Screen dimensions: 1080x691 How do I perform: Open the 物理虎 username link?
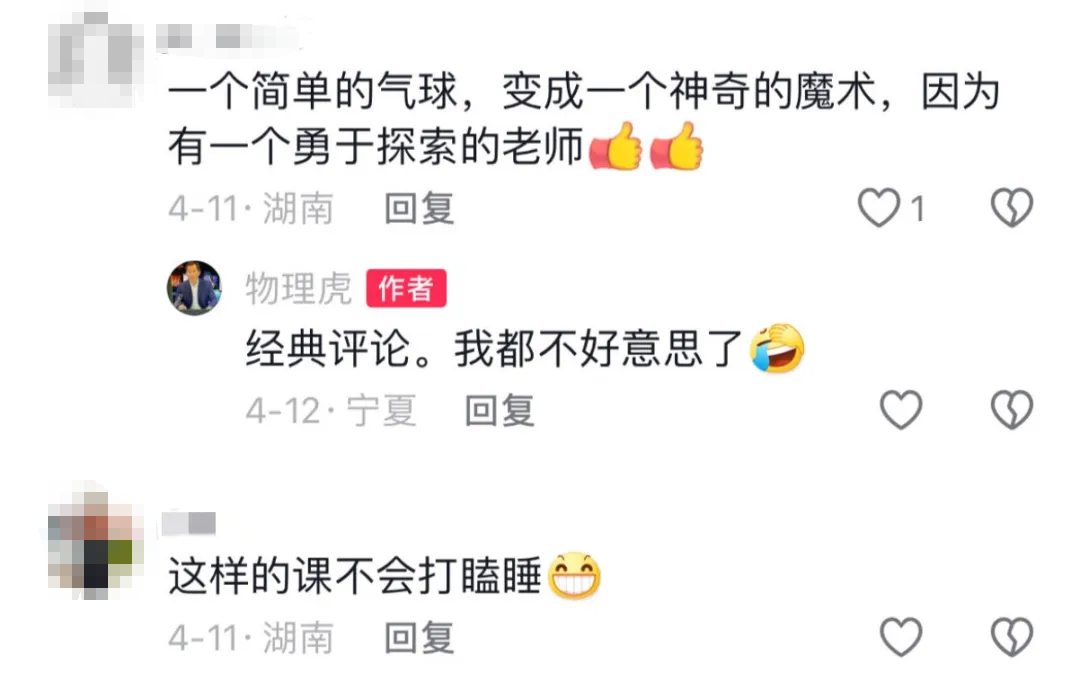click(298, 288)
